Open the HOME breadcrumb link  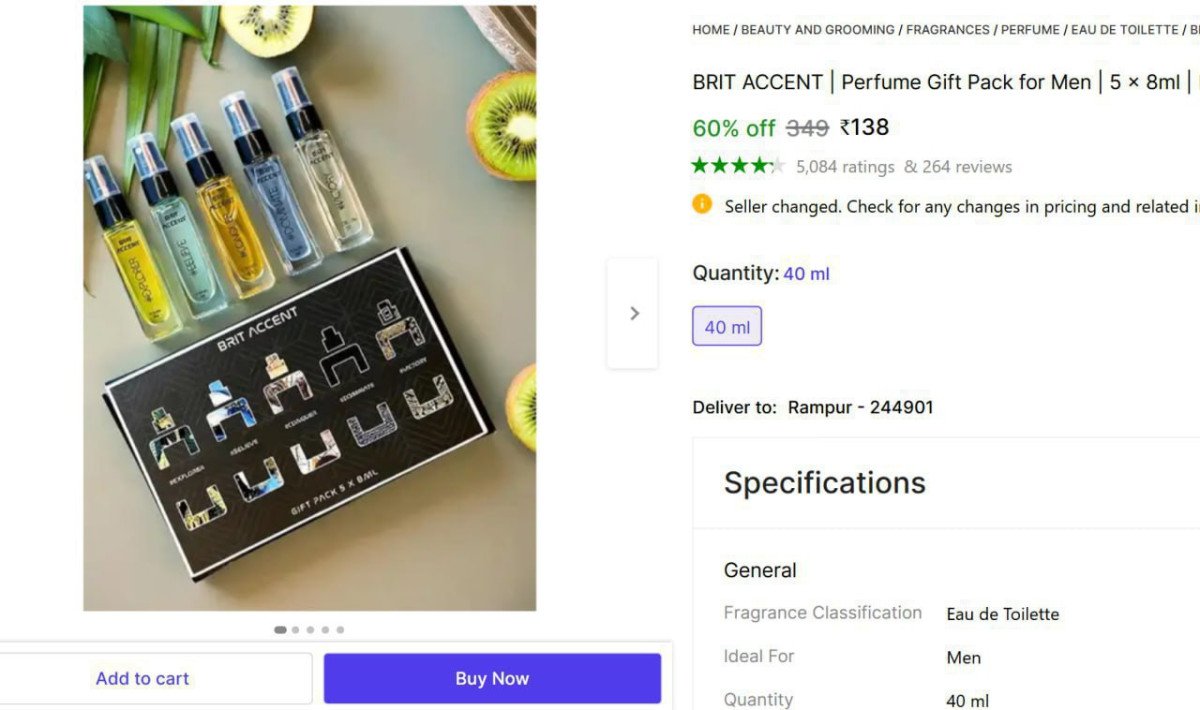click(x=711, y=30)
